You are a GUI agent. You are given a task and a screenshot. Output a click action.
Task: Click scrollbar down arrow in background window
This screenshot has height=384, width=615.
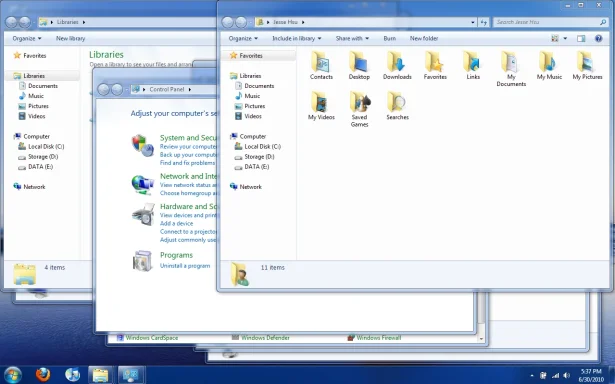(x=481, y=339)
